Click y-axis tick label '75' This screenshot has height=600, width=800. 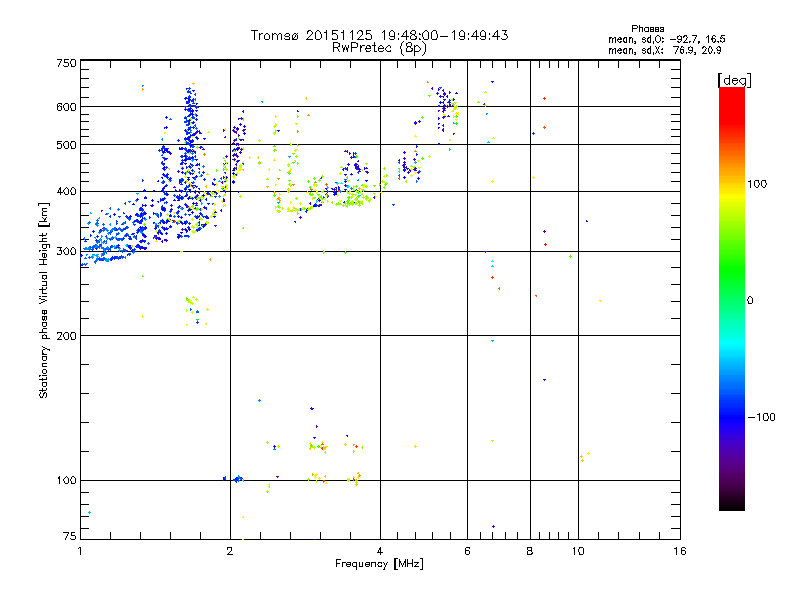click(70, 536)
